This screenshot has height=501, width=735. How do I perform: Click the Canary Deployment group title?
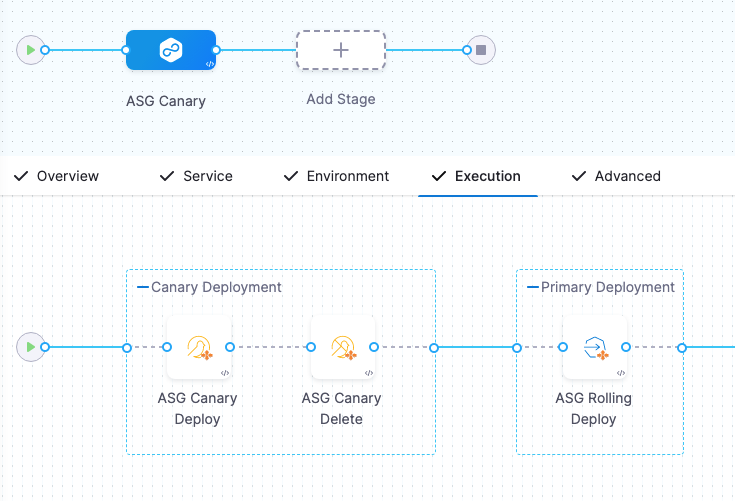pos(216,287)
